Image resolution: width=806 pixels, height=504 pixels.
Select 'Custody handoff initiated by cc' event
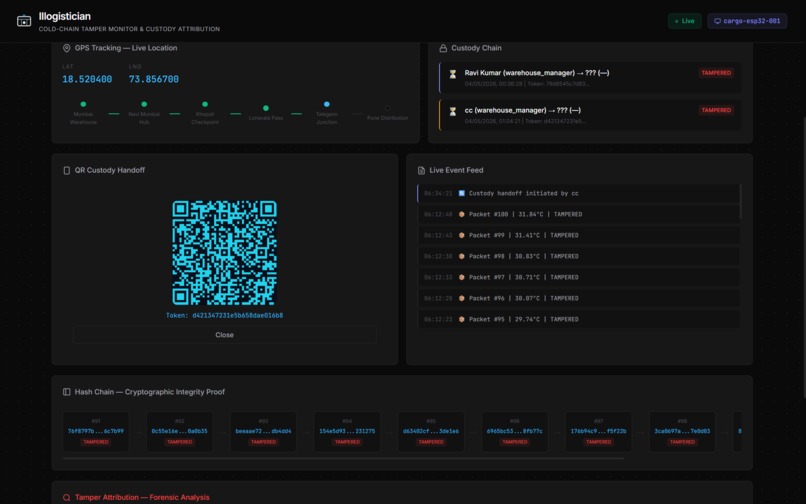pyautogui.click(x=578, y=193)
